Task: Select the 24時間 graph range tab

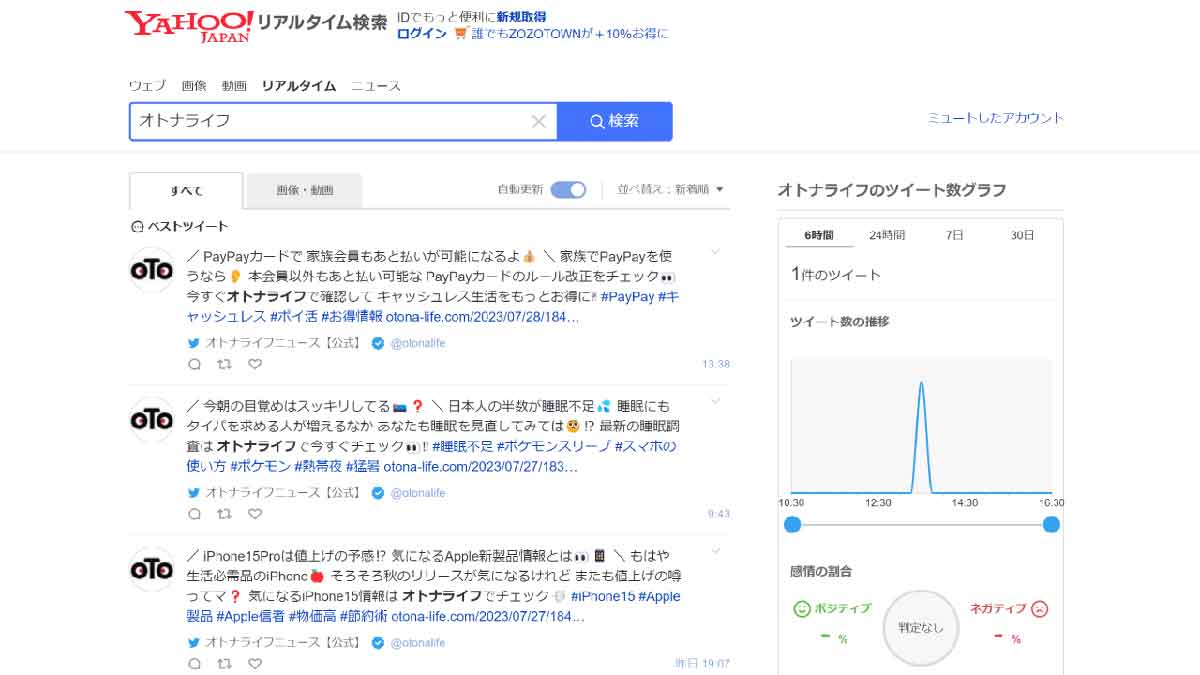Action: [x=887, y=235]
